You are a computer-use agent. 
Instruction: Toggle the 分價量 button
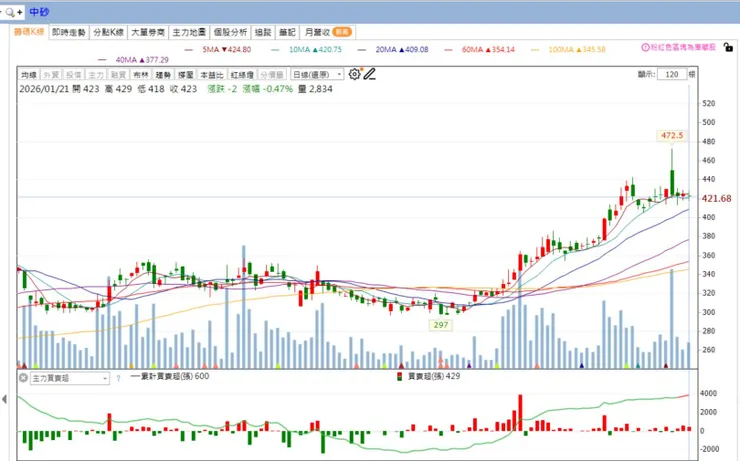click(x=272, y=75)
